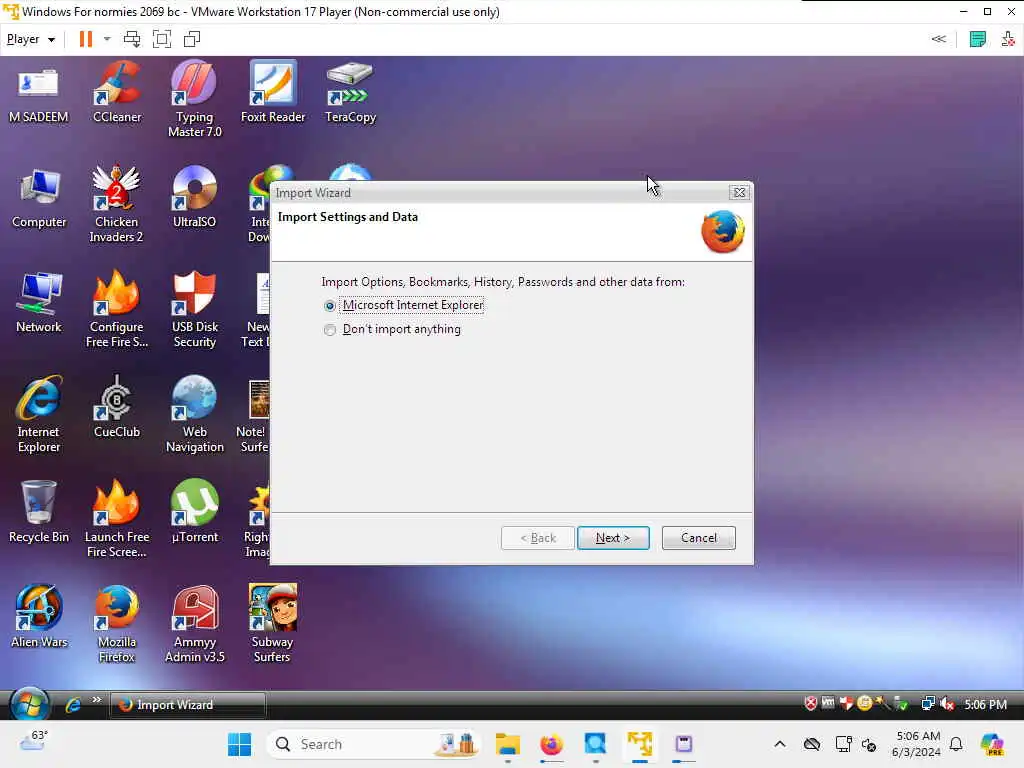Click Next in the Import Wizard
Viewport: 1024px width, 768px height.
pyautogui.click(x=613, y=538)
